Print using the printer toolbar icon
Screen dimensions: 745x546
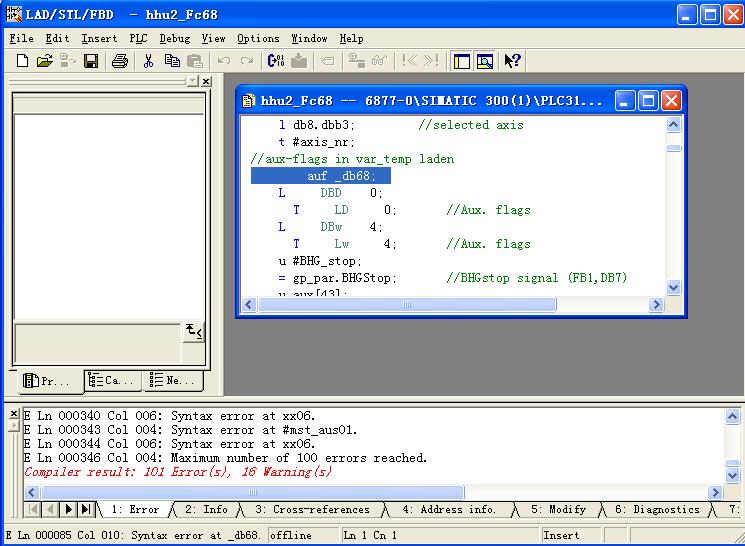coord(120,61)
